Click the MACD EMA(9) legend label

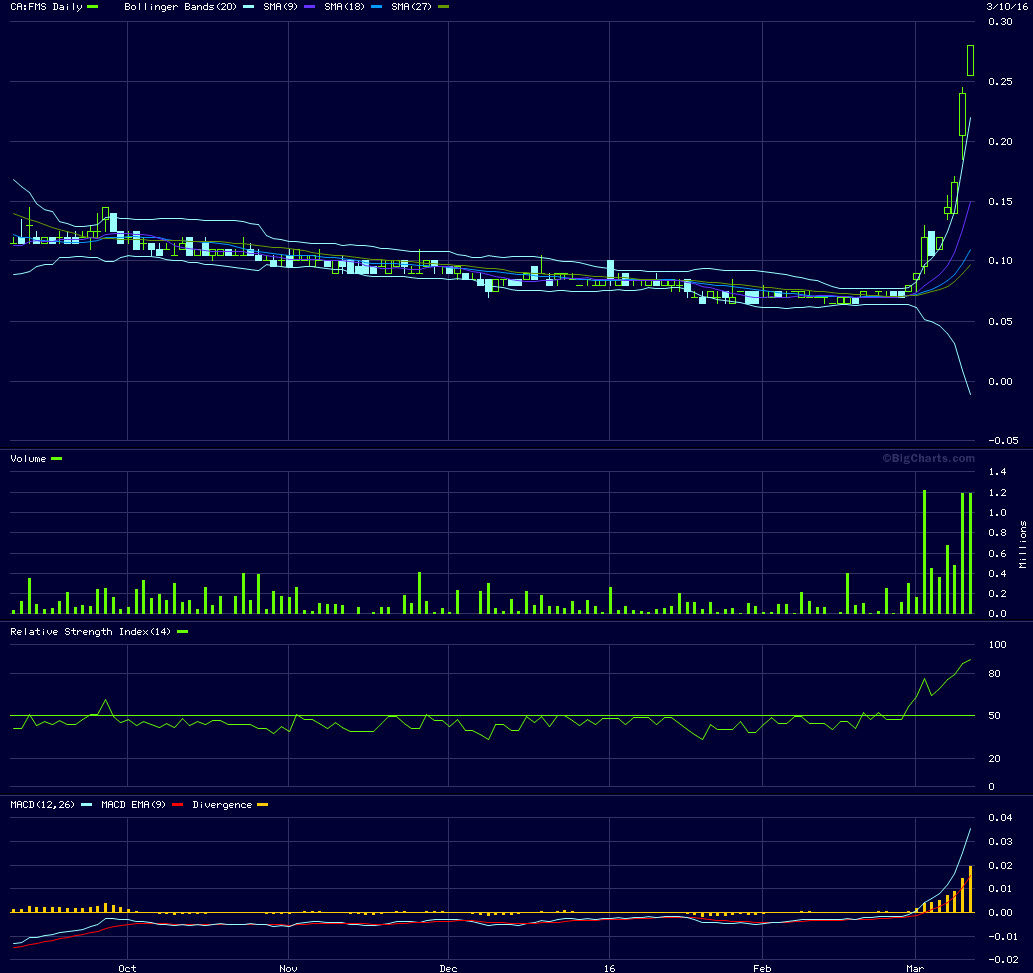pos(133,805)
